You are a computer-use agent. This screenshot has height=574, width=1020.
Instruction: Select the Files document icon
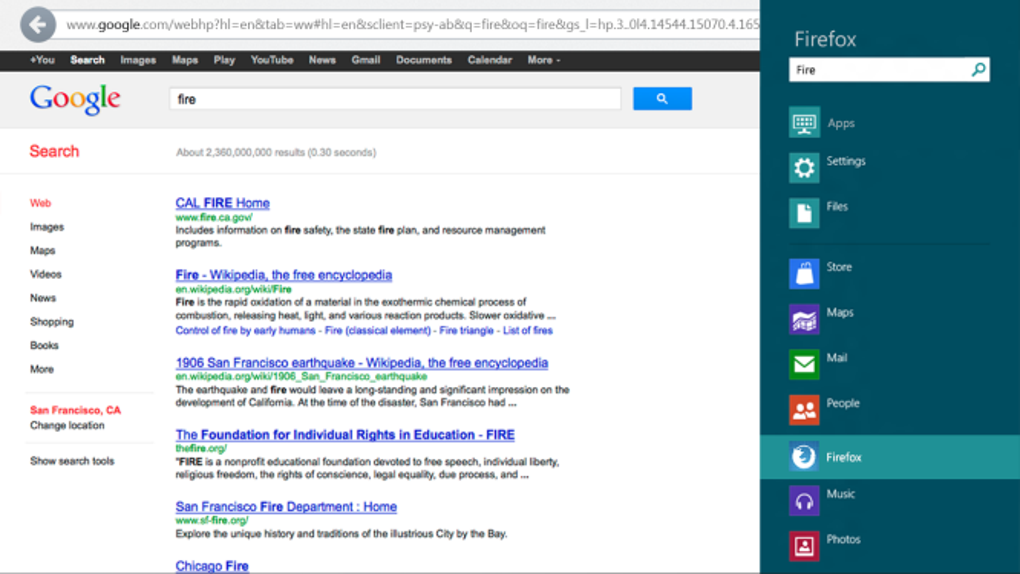804,213
